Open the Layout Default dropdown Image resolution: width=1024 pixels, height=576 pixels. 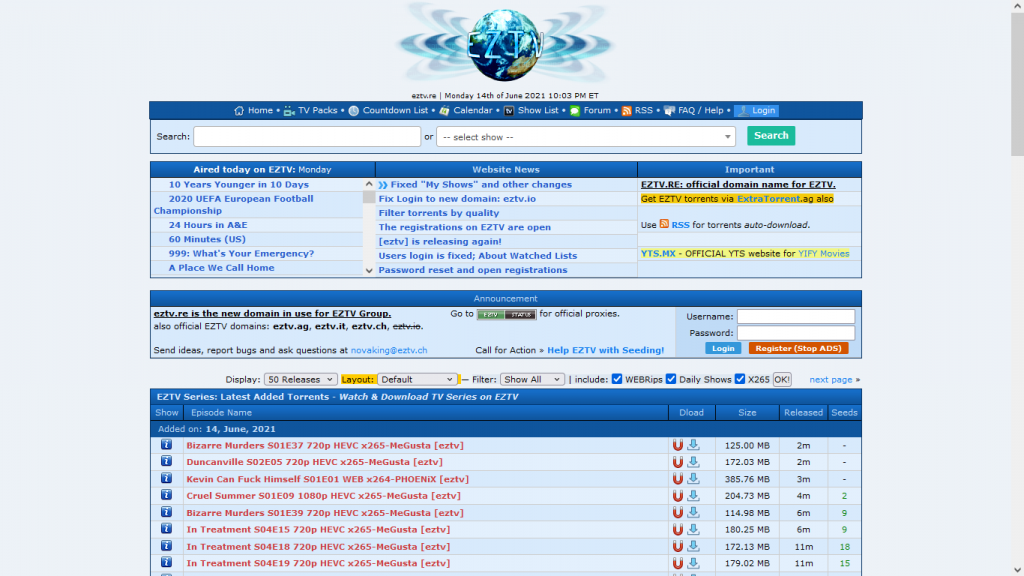[x=417, y=379]
